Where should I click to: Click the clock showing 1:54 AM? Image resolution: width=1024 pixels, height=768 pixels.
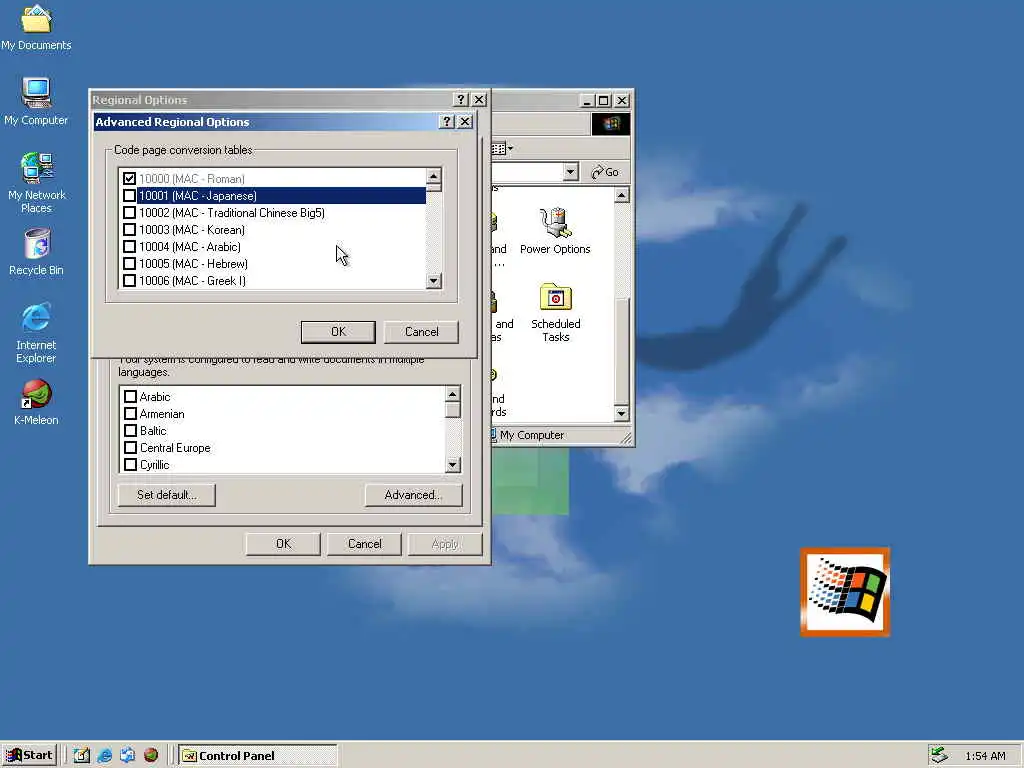point(985,756)
